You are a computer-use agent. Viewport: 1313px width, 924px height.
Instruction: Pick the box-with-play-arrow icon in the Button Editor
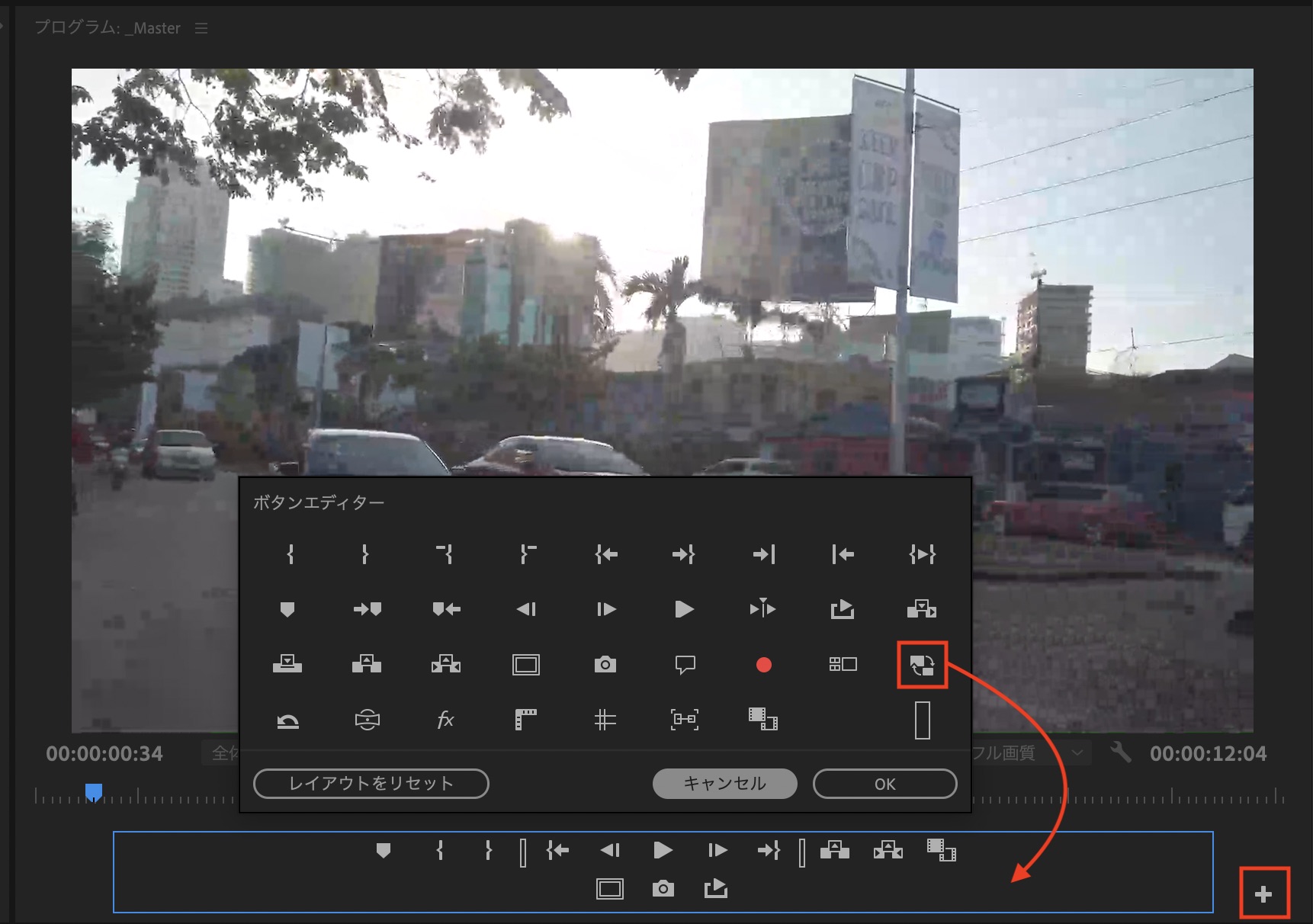843,608
